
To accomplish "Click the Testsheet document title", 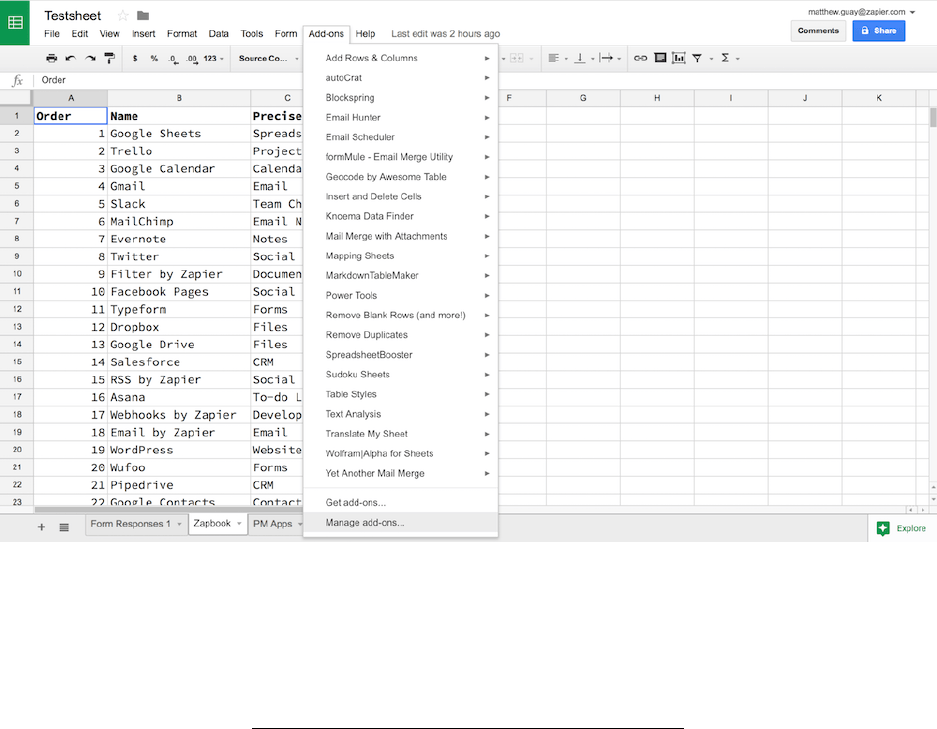I will [73, 16].
